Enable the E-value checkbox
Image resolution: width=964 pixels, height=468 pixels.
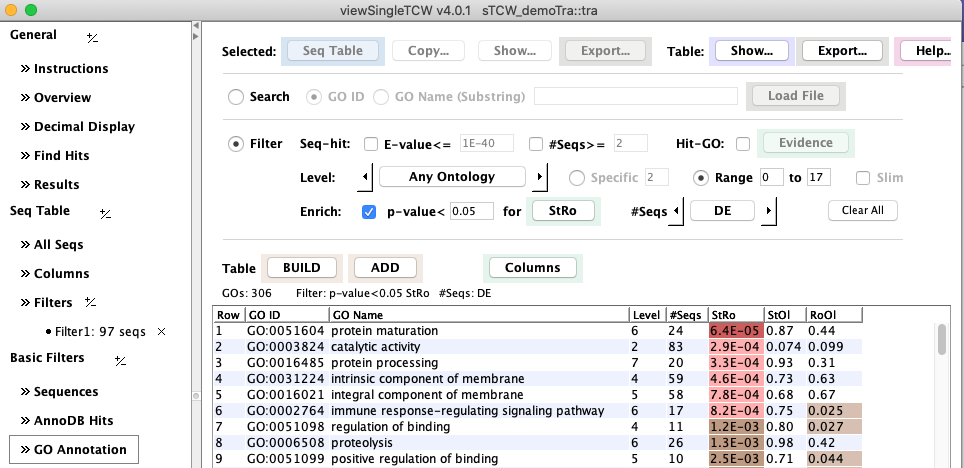pos(371,144)
